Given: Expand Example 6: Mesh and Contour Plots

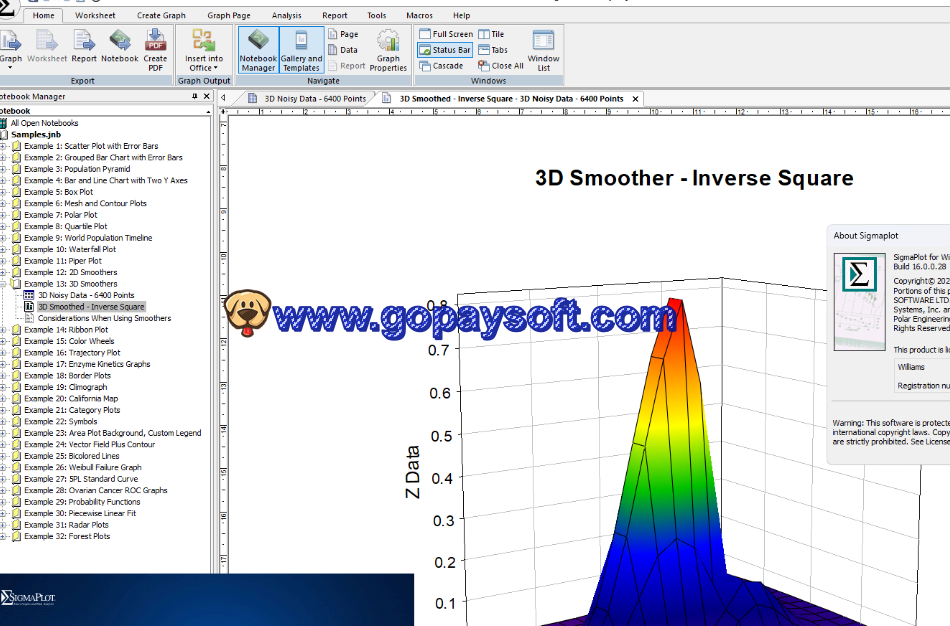Looking at the screenshot, I should pyautogui.click(x=3, y=204).
